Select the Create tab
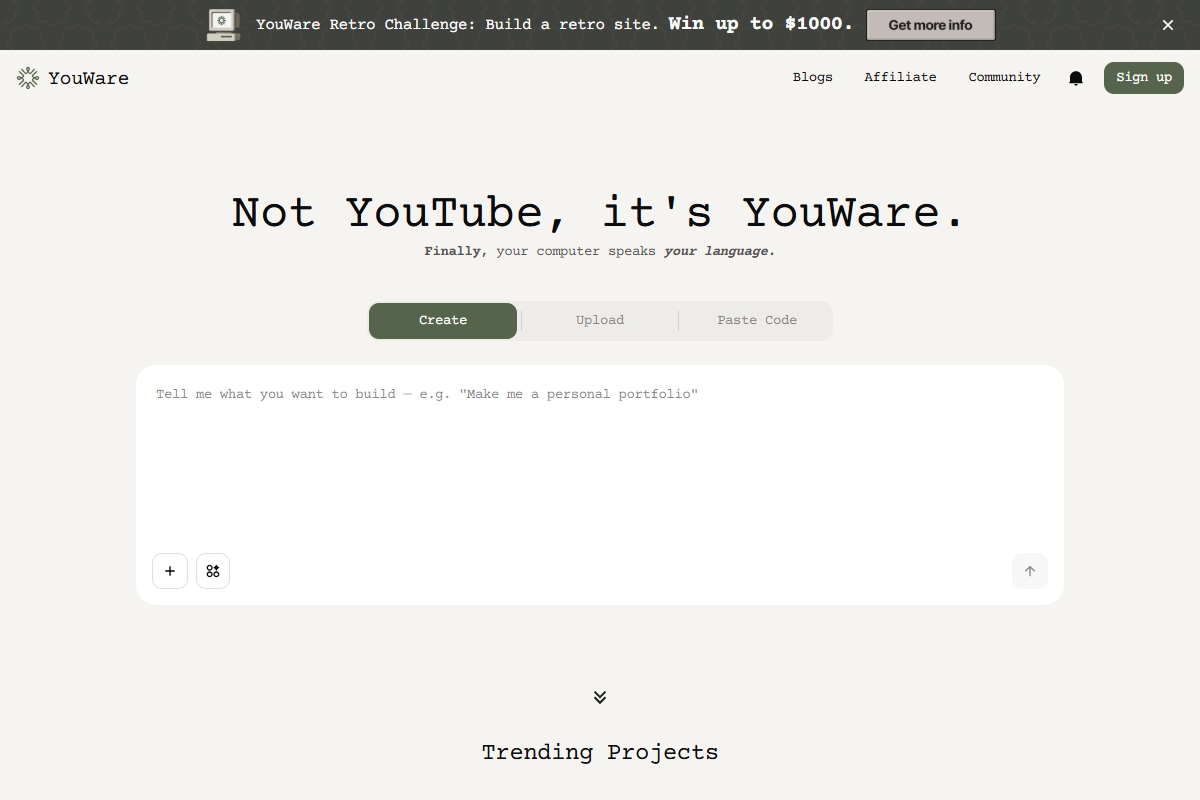1200x800 pixels. click(443, 320)
